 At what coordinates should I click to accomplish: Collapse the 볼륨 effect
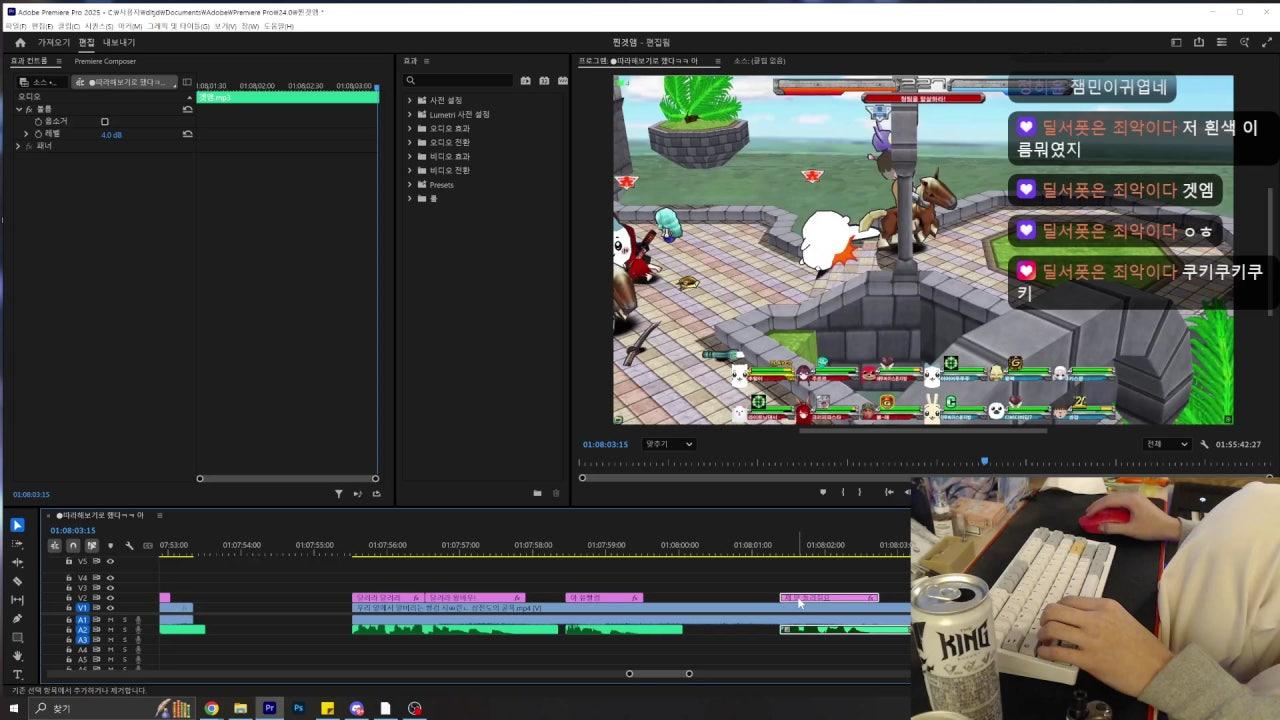[18, 109]
